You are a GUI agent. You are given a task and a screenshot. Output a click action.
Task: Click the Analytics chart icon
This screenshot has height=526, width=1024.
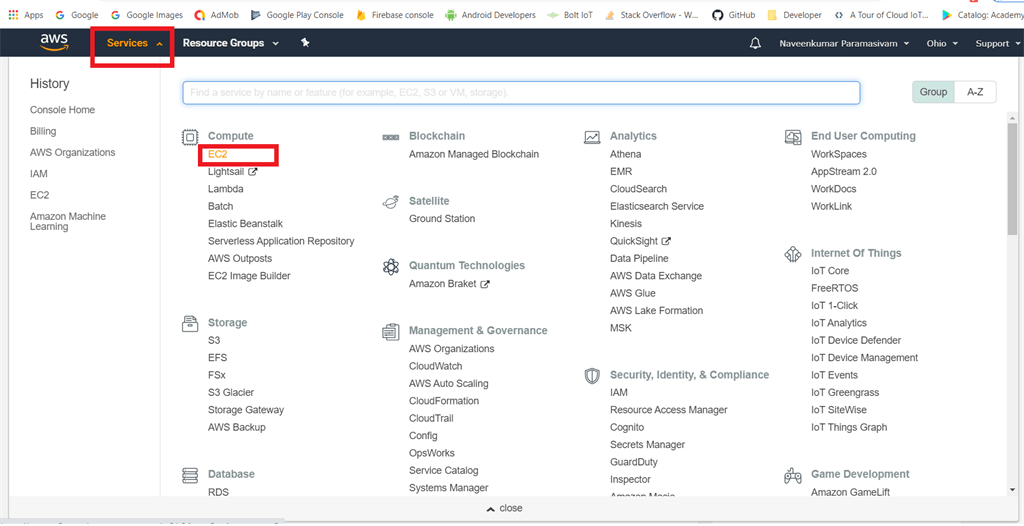click(592, 137)
